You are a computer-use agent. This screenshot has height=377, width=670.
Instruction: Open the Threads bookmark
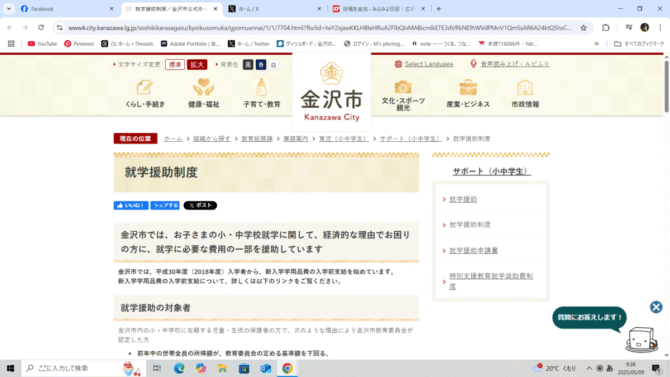(127, 44)
